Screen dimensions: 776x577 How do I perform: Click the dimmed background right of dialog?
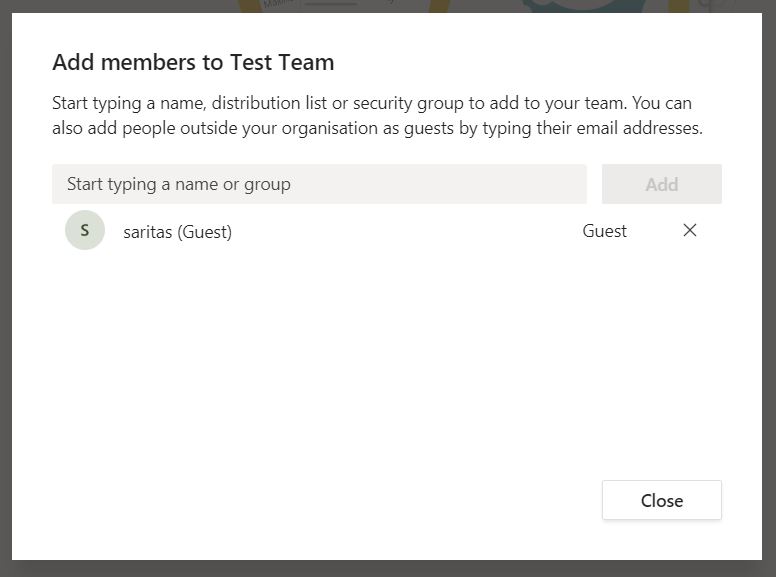(769, 300)
